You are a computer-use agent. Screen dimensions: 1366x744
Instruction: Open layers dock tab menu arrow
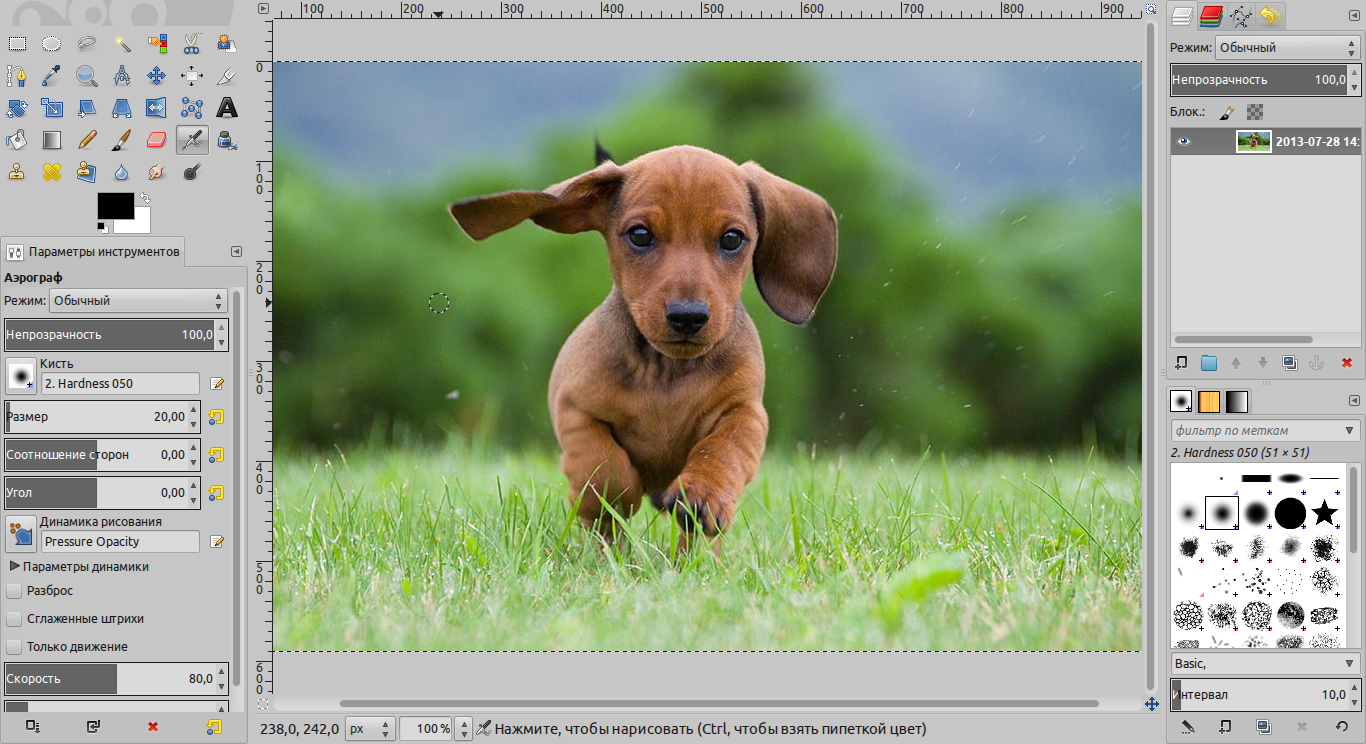click(x=1354, y=15)
